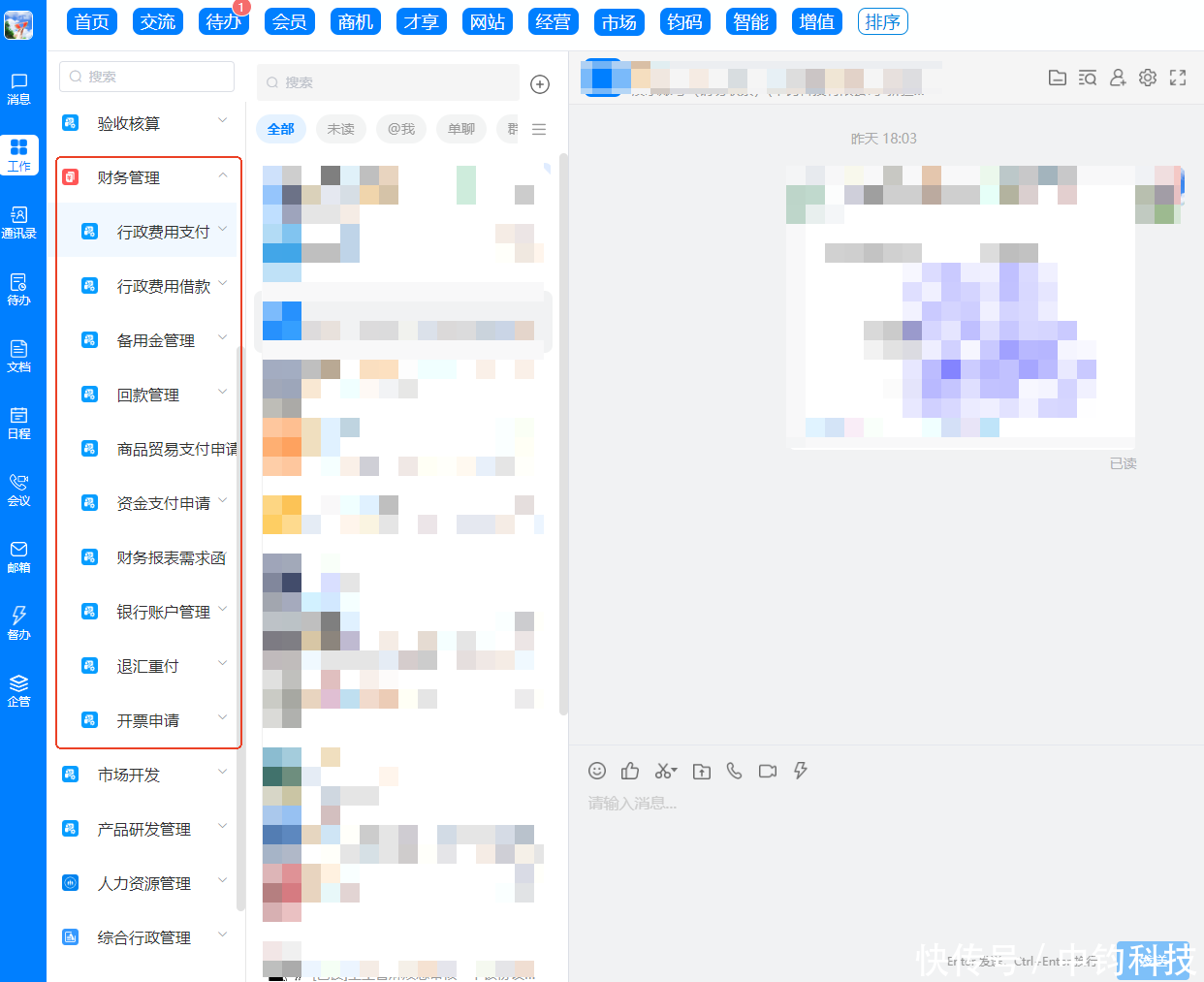Expand the 资金支付申请 chevron
This screenshot has width=1204, height=982.
(x=223, y=500)
